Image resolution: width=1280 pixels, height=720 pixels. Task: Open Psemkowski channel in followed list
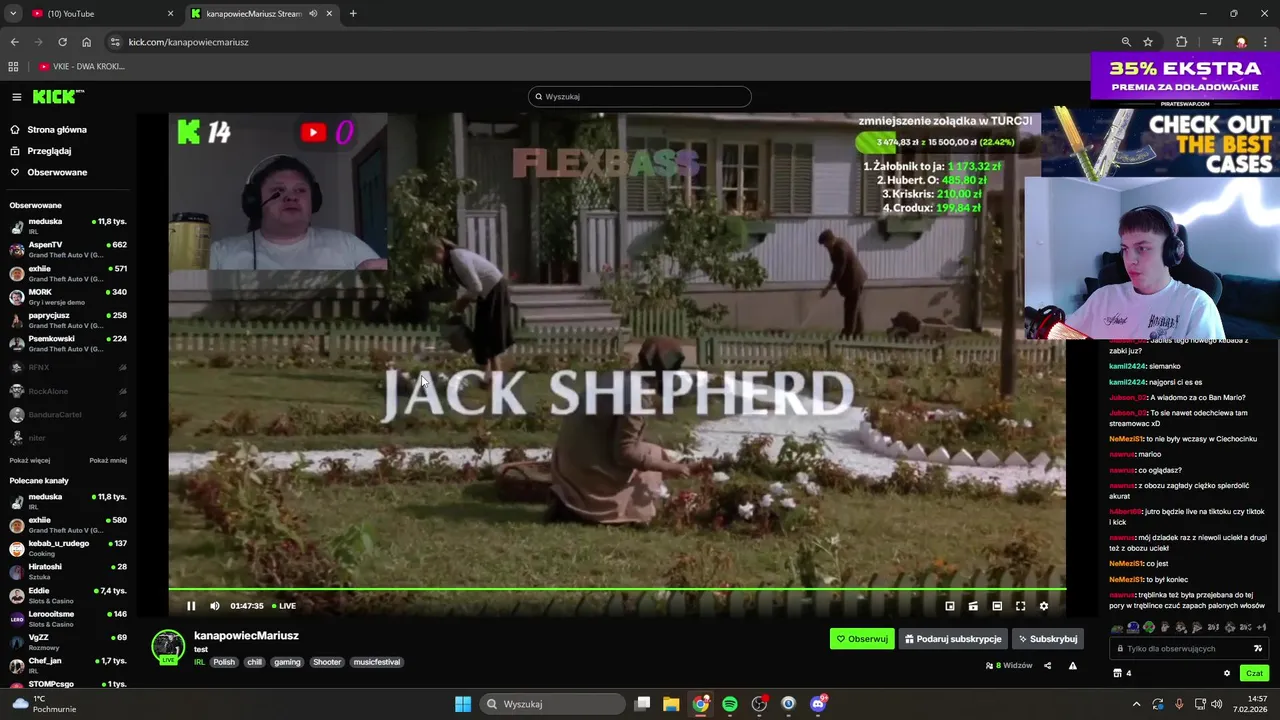[67, 344]
